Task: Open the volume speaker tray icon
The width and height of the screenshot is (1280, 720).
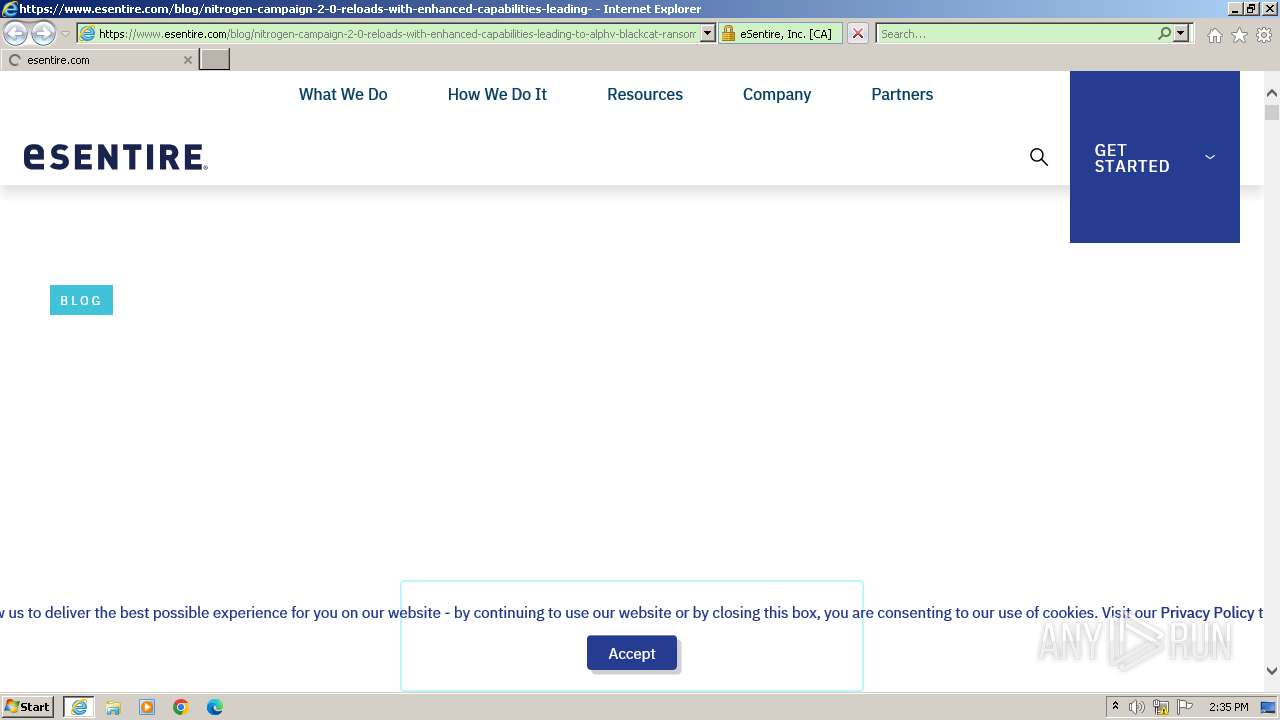Action: [x=1137, y=707]
